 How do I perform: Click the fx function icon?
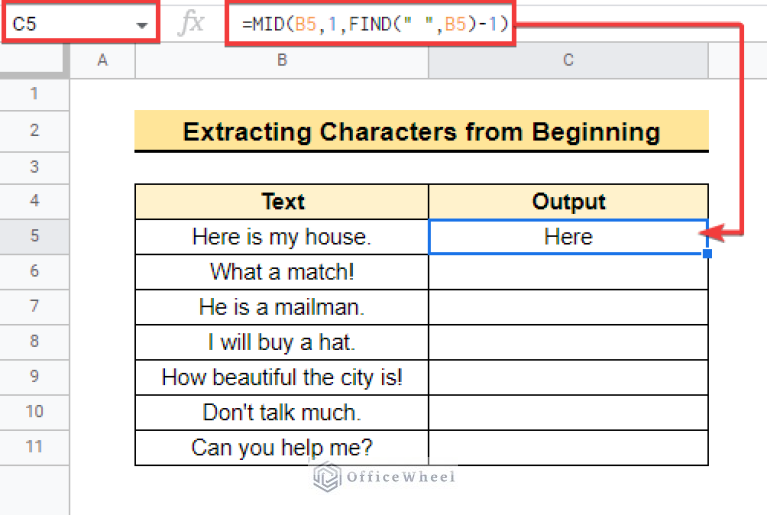pyautogui.click(x=190, y=24)
